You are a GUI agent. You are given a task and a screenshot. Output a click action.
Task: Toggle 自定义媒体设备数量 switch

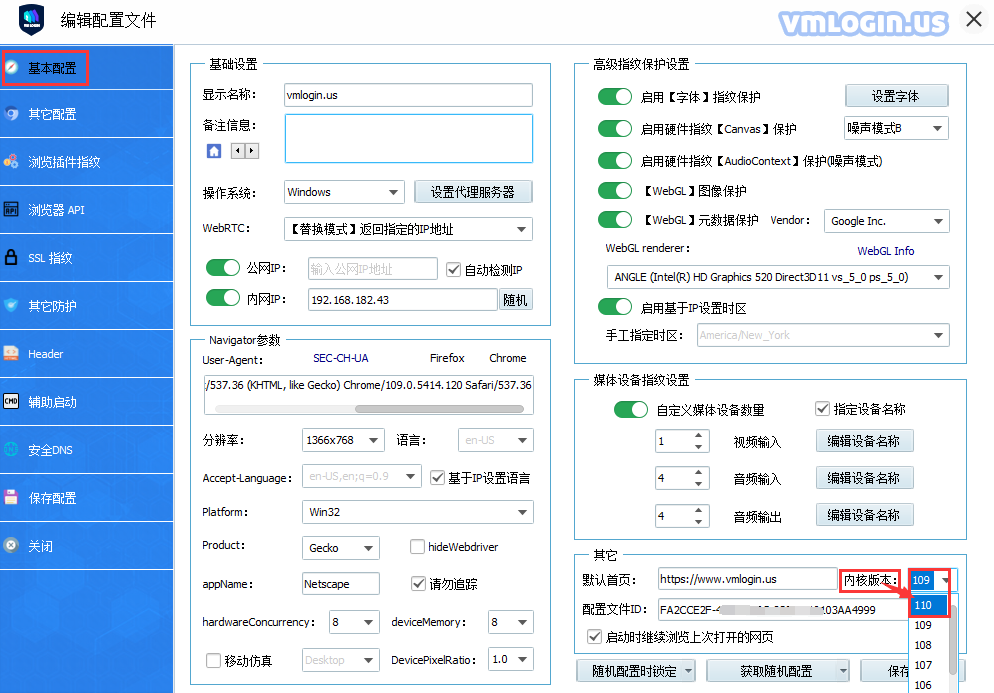click(631, 409)
